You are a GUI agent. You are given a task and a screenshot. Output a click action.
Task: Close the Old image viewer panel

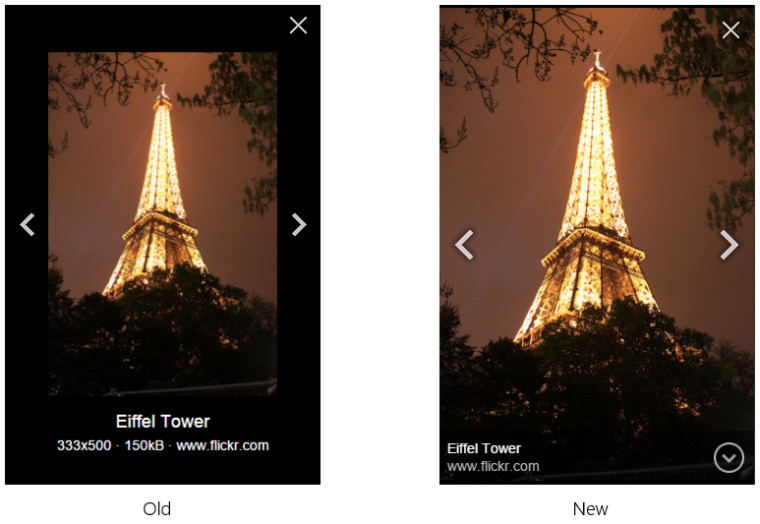(298, 25)
